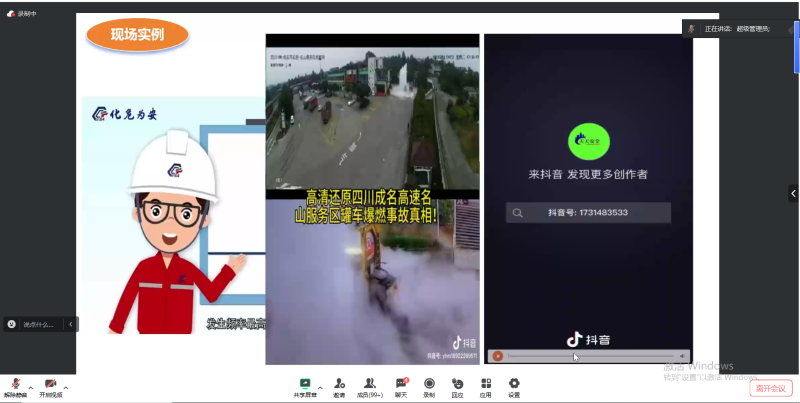Click the 抖音号: 1731483533 search field
This screenshot has height=403, width=800.
[588, 213]
